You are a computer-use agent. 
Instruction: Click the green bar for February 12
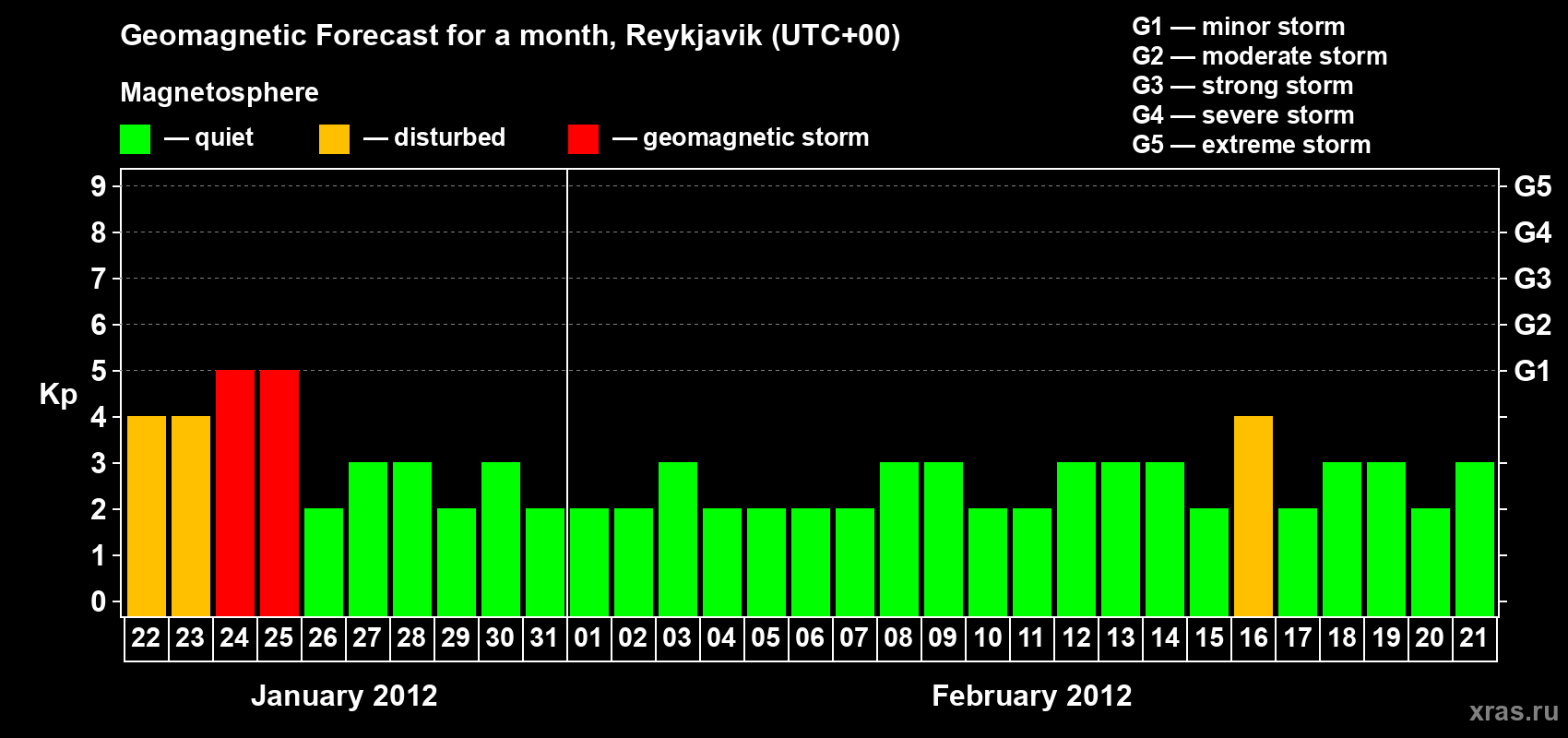coord(1076,539)
